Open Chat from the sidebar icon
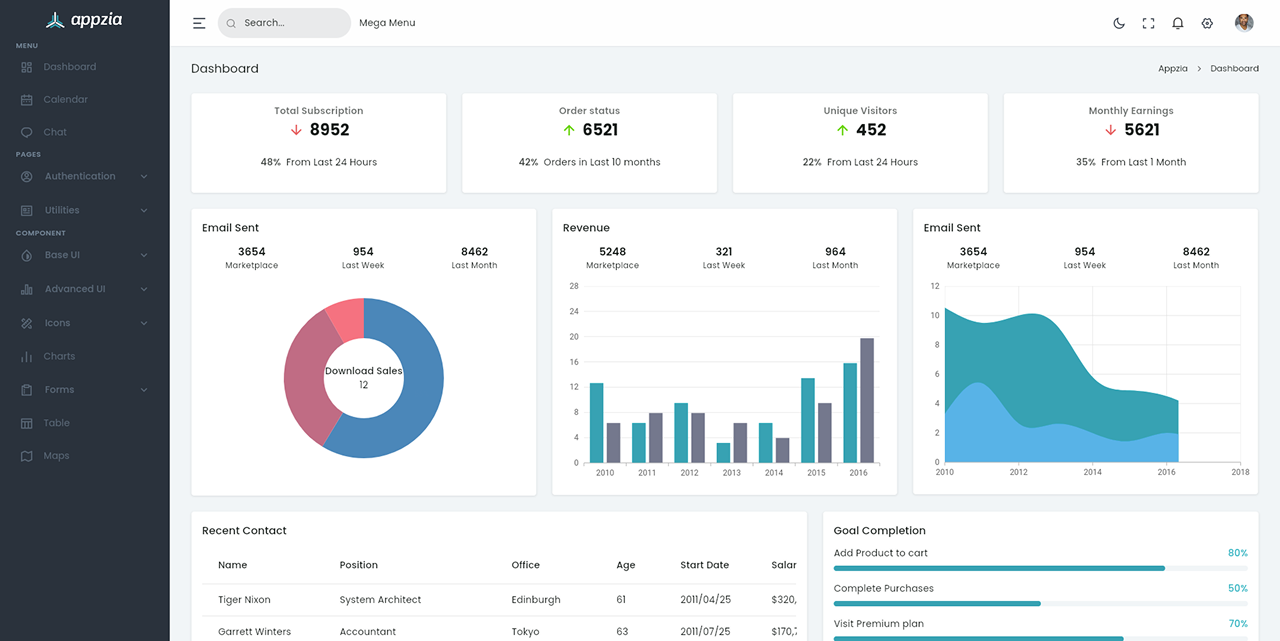Screen dimensions: 1280x641 pyautogui.click(x=28, y=131)
